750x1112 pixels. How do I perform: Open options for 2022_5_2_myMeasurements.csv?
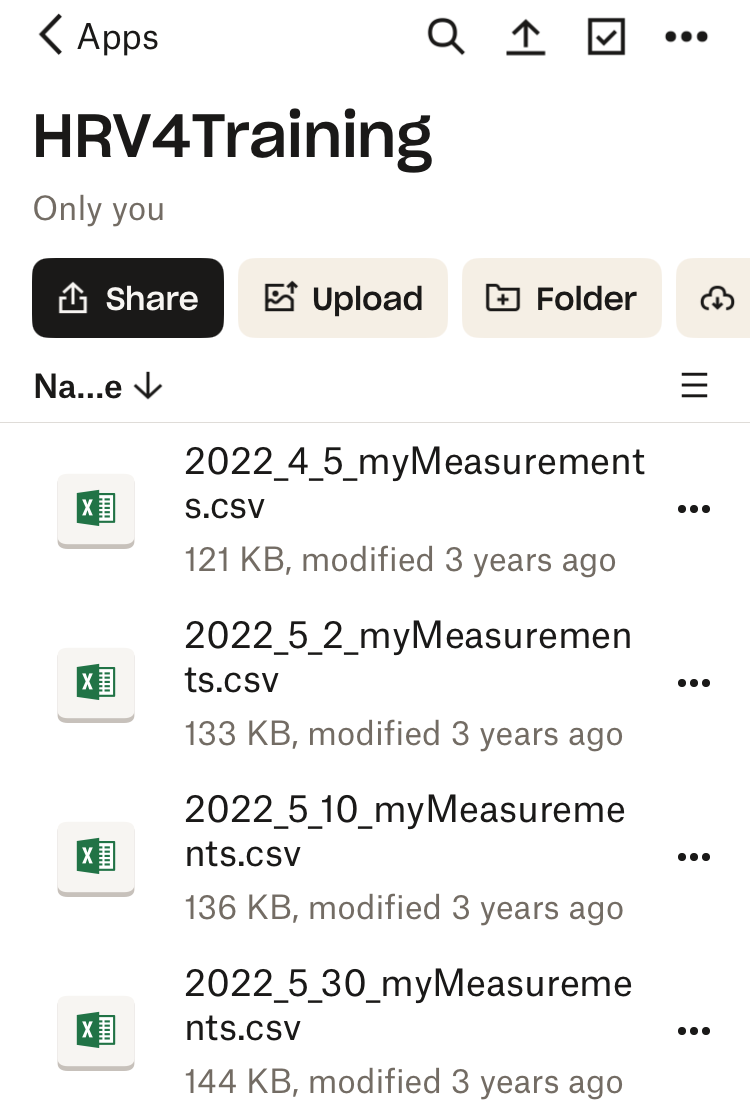tap(694, 683)
